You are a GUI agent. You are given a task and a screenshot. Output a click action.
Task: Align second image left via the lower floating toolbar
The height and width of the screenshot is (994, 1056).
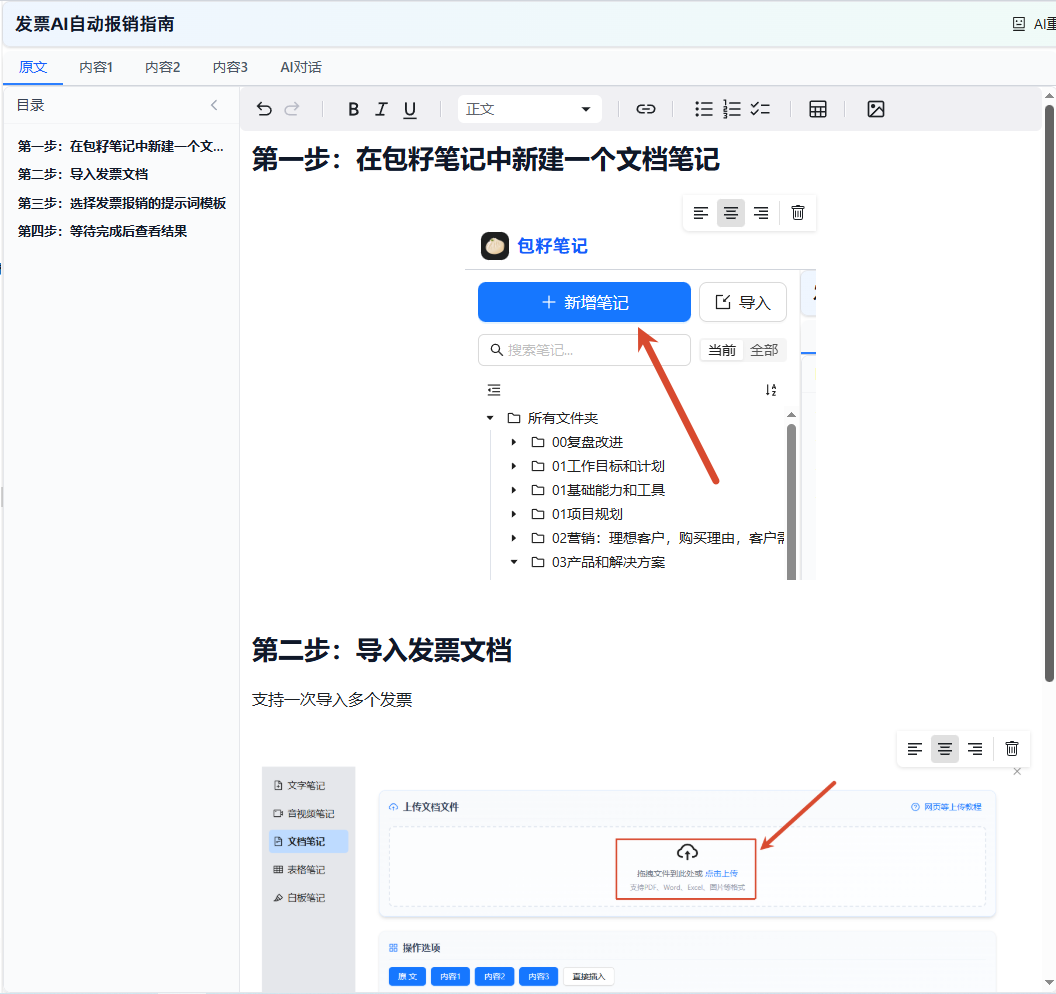coord(915,749)
